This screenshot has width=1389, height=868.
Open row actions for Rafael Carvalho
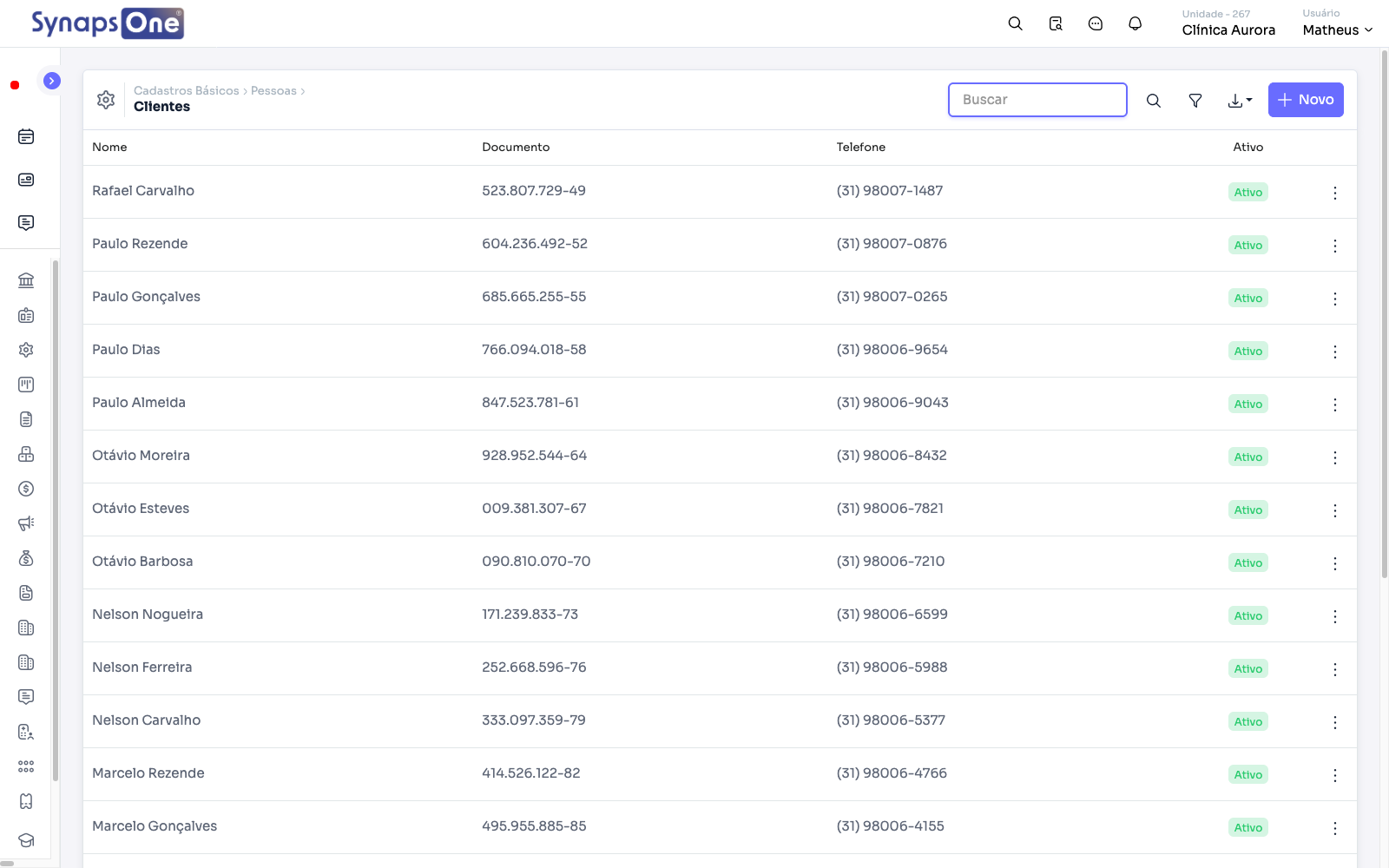pos(1335,193)
